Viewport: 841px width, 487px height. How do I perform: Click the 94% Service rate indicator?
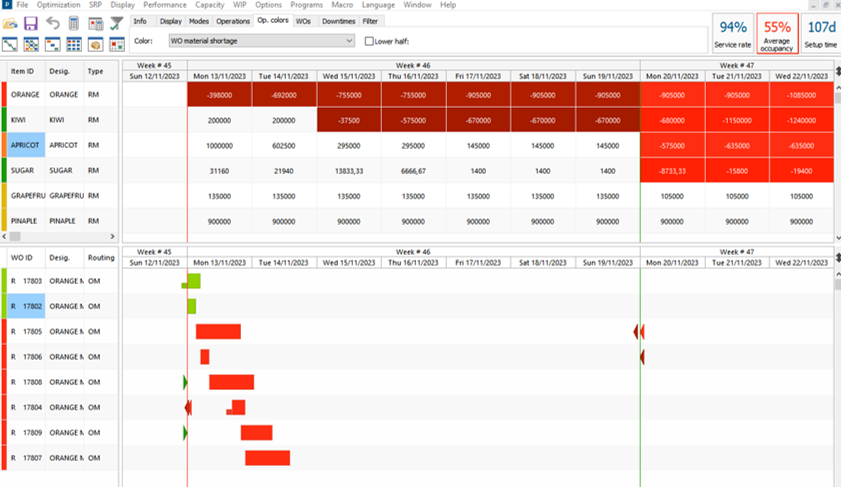click(x=733, y=33)
